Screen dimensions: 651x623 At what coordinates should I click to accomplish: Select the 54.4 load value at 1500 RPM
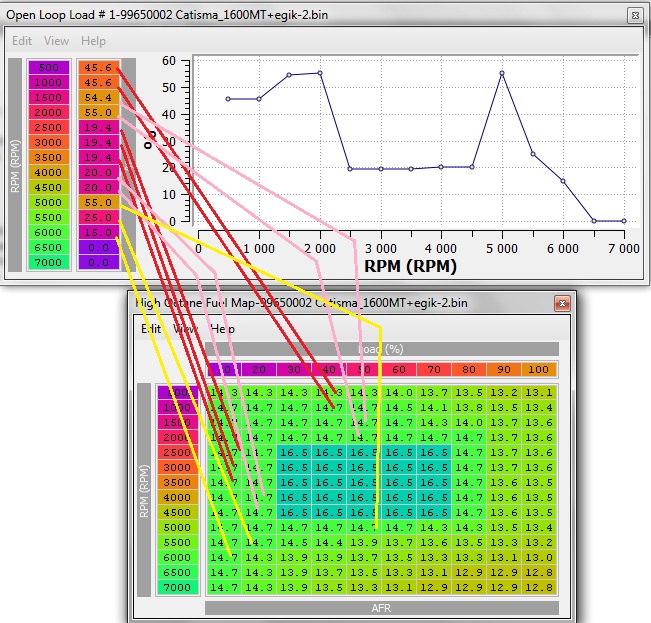coord(98,98)
